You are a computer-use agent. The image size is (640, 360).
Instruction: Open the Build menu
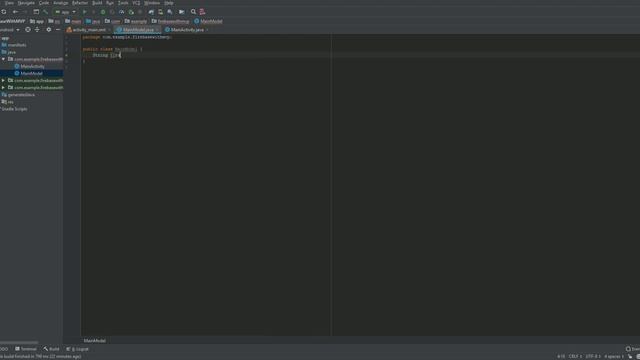[97, 3]
